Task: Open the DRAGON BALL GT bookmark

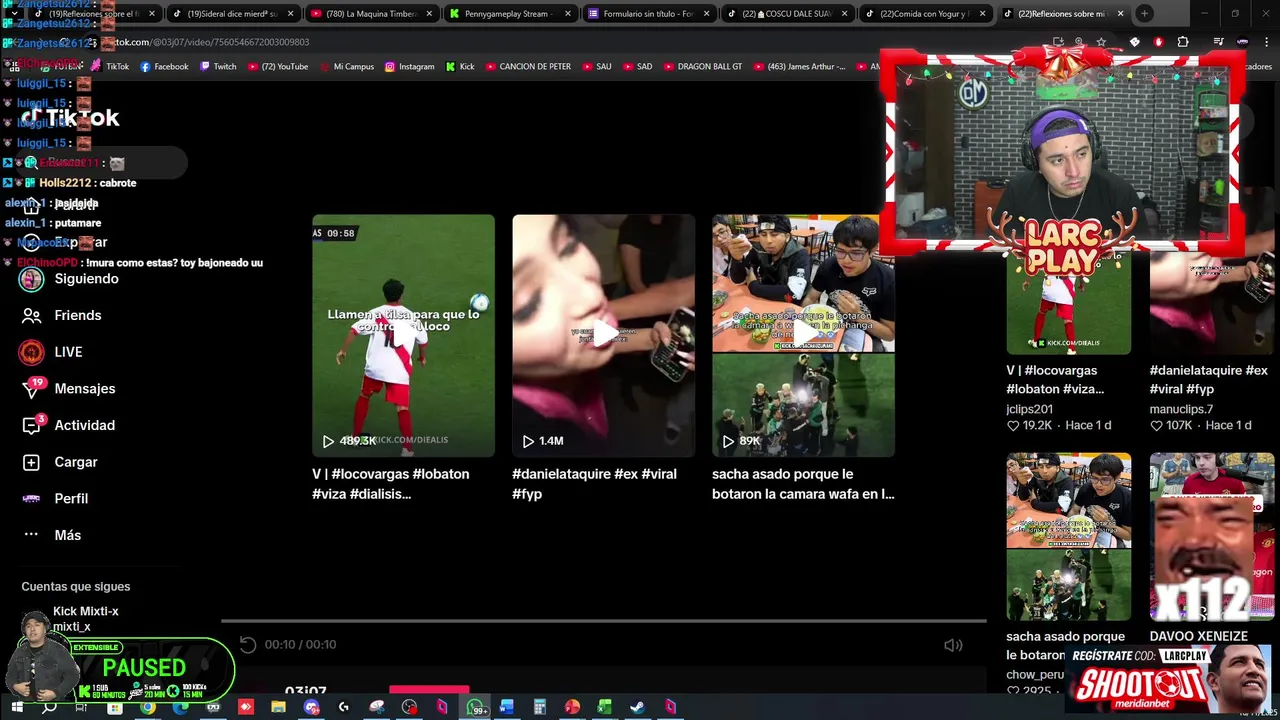Action: [x=702, y=67]
